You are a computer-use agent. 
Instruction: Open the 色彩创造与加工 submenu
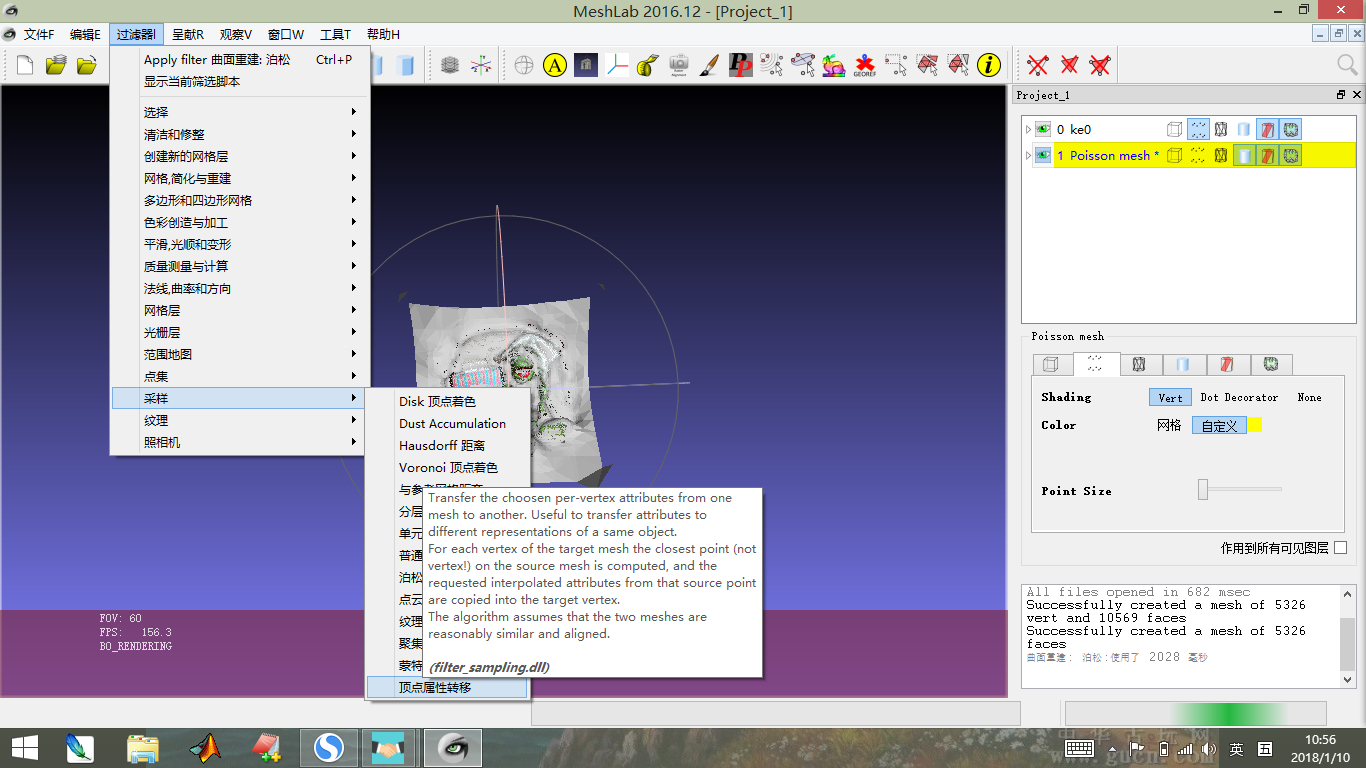pyautogui.click(x=240, y=222)
